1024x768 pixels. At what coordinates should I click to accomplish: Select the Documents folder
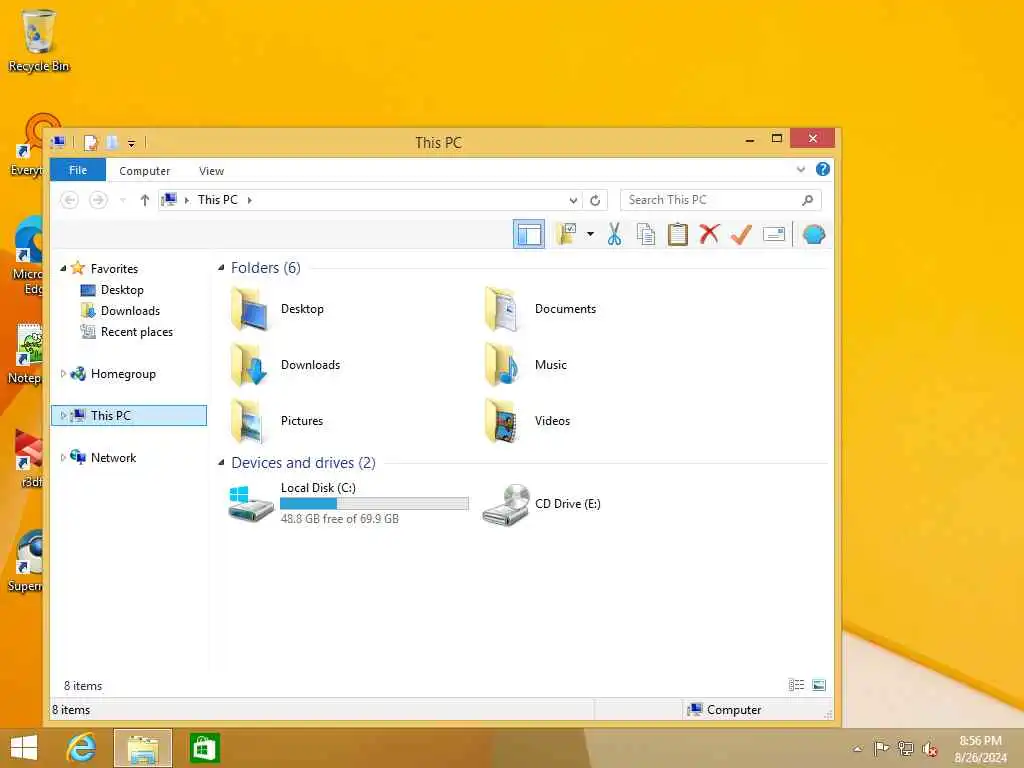point(541,309)
